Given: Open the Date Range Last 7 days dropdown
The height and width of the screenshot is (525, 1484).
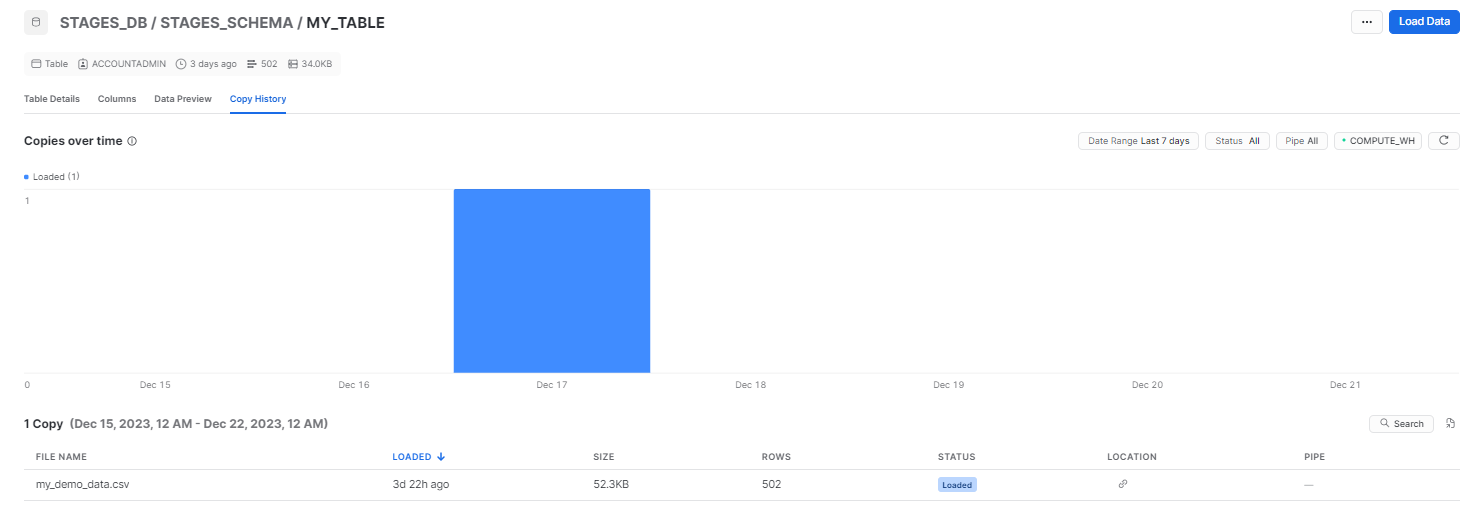Looking at the screenshot, I should (x=1138, y=141).
